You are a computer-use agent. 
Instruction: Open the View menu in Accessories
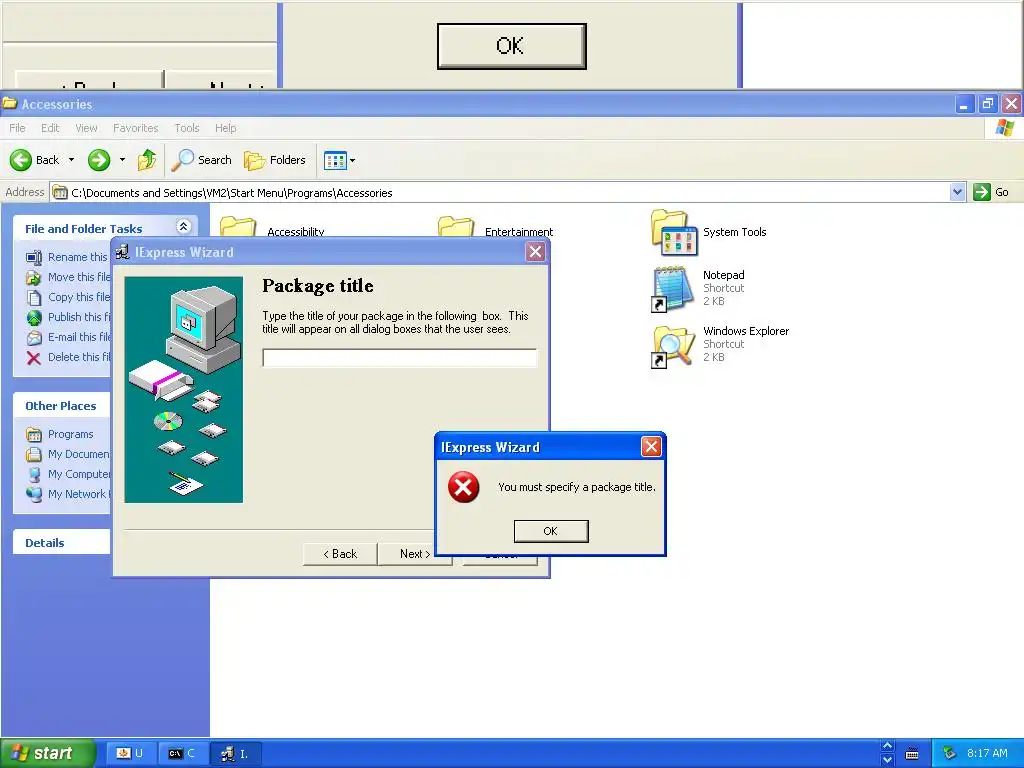[86, 128]
